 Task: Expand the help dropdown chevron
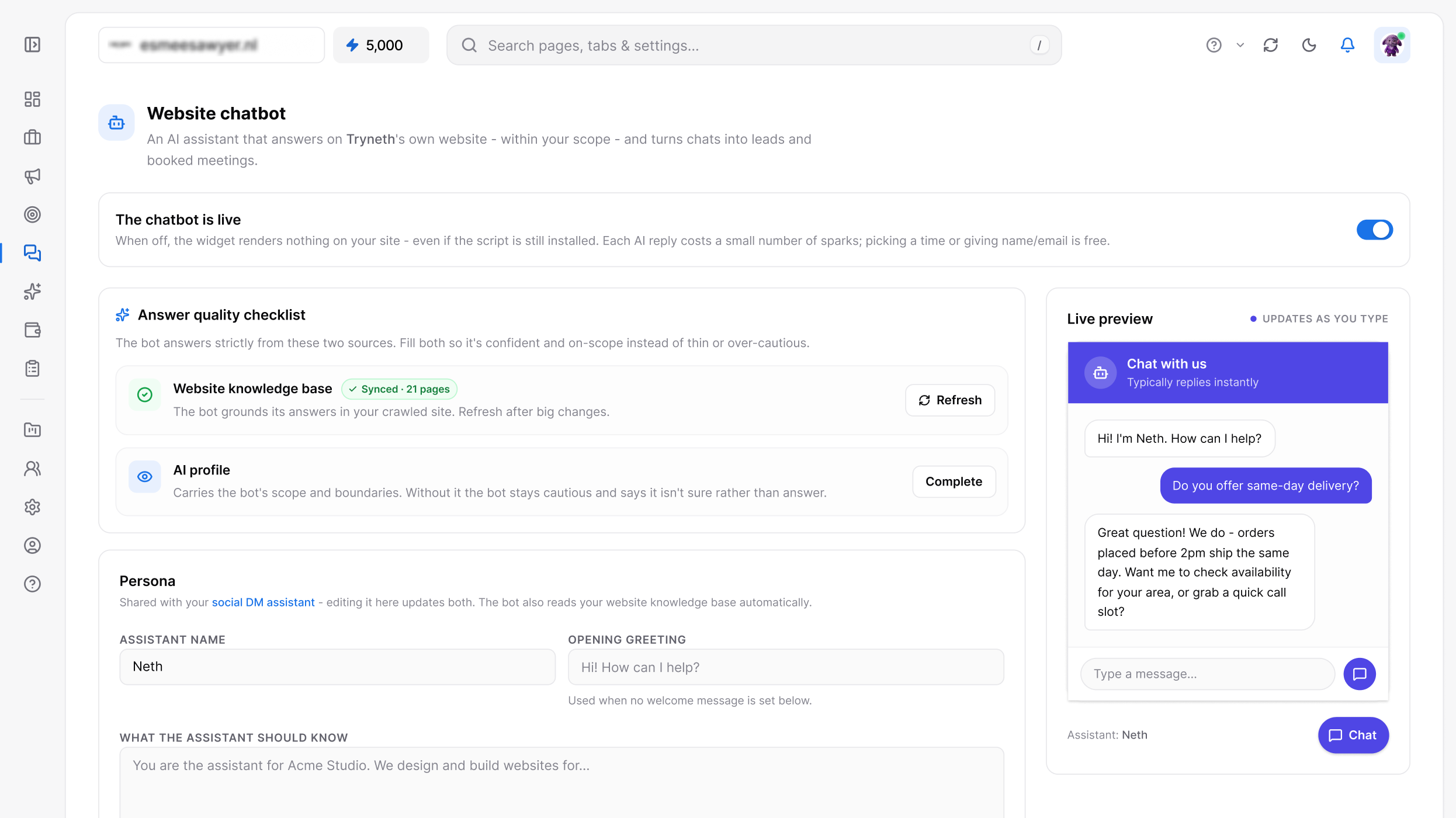pos(1240,45)
